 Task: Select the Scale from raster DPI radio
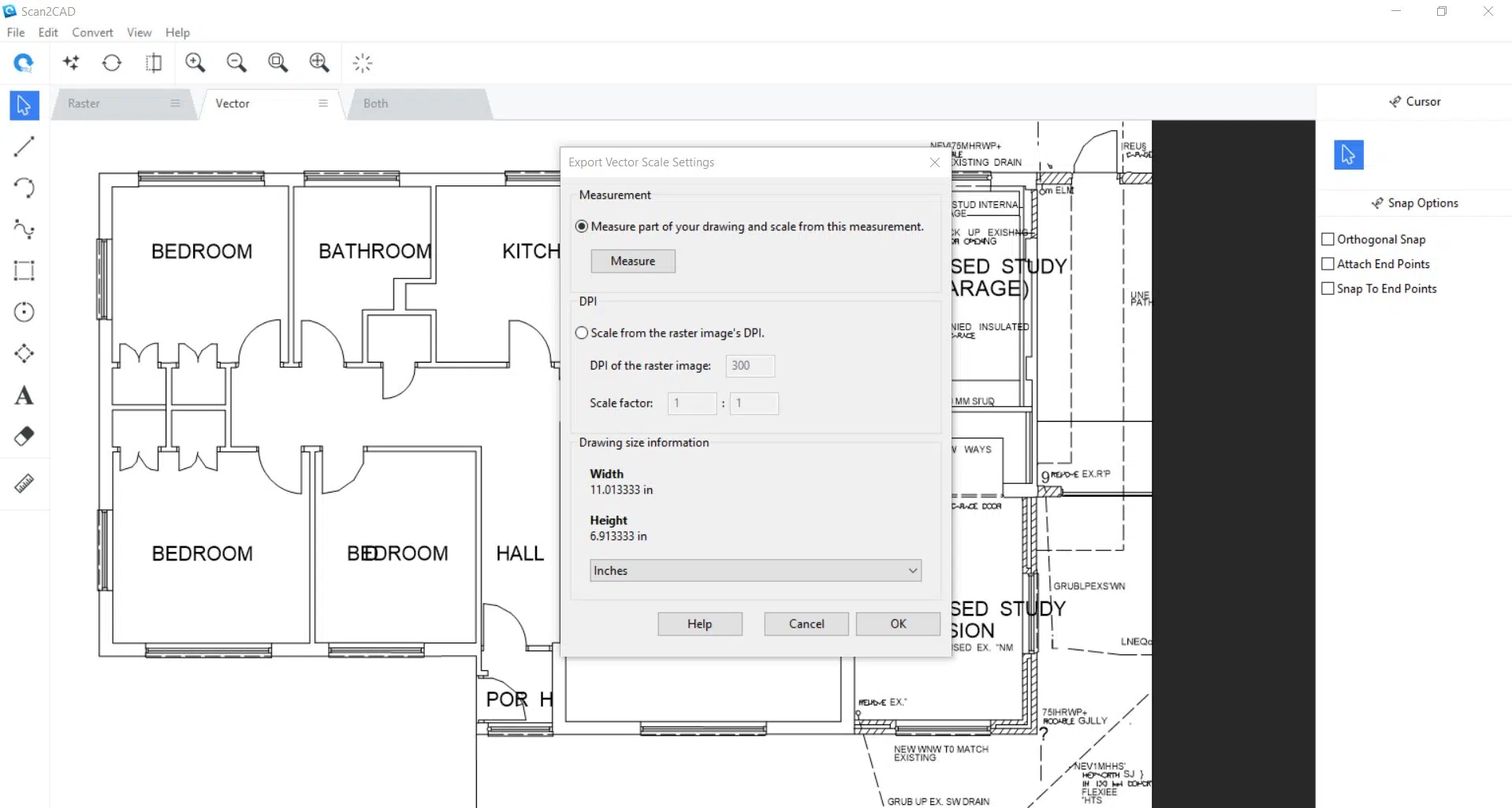pos(582,333)
